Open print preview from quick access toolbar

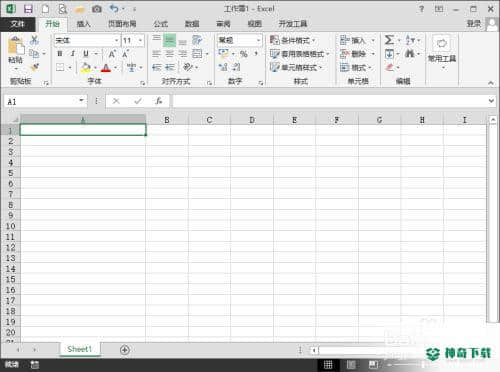pos(63,9)
